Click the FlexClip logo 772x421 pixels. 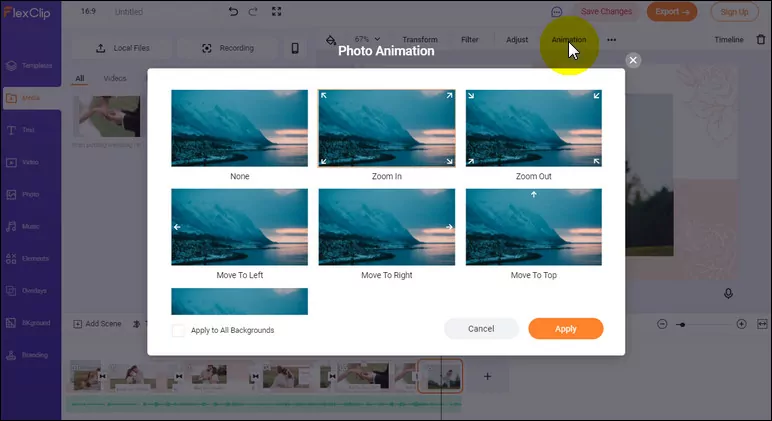[x=27, y=13]
